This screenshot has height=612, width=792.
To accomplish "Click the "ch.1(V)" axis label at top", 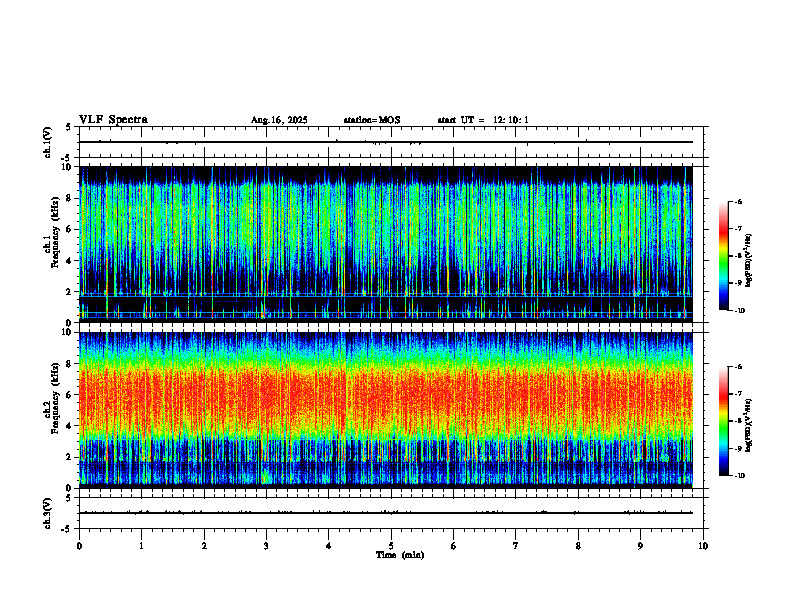I will pos(47,142).
